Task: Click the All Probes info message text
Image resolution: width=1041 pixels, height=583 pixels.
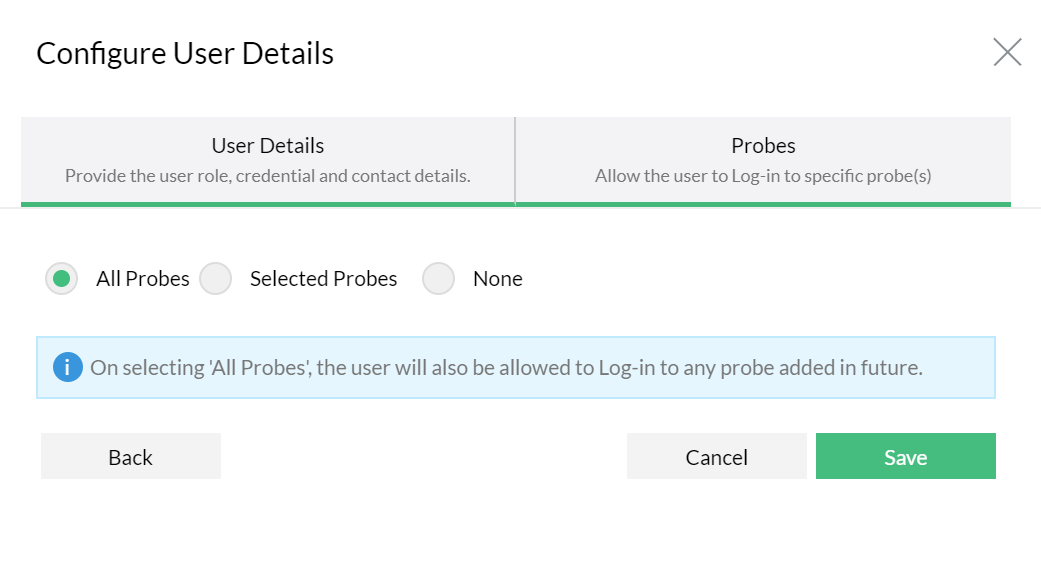Action: 506,368
